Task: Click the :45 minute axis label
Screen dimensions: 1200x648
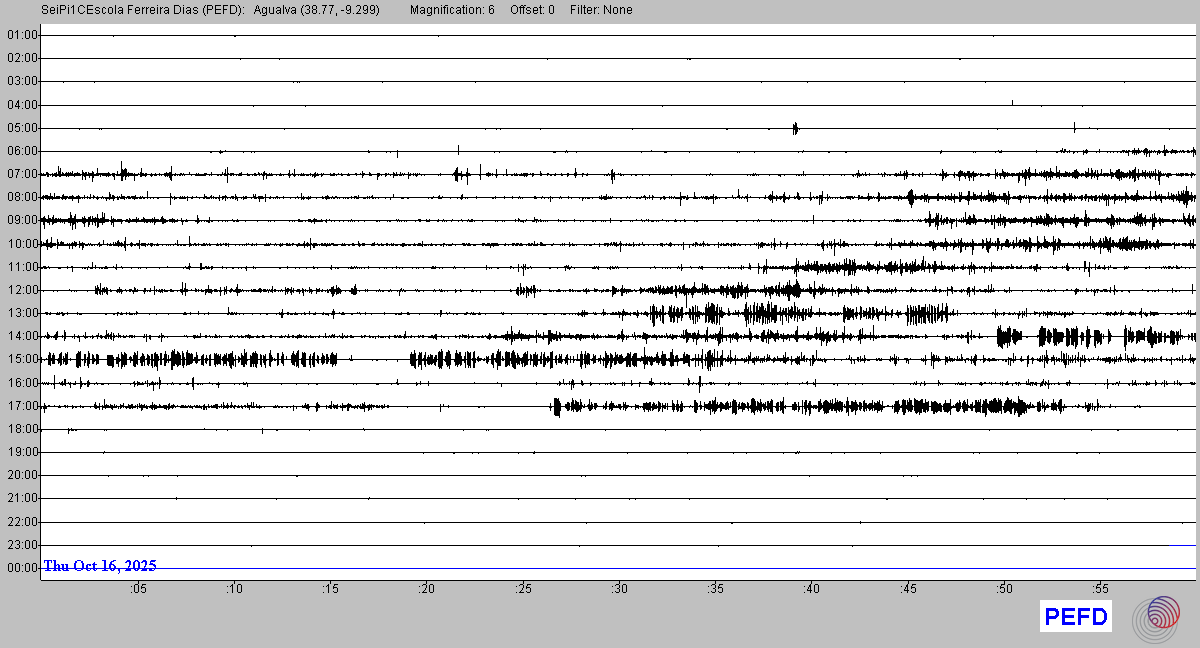Action: [x=908, y=589]
